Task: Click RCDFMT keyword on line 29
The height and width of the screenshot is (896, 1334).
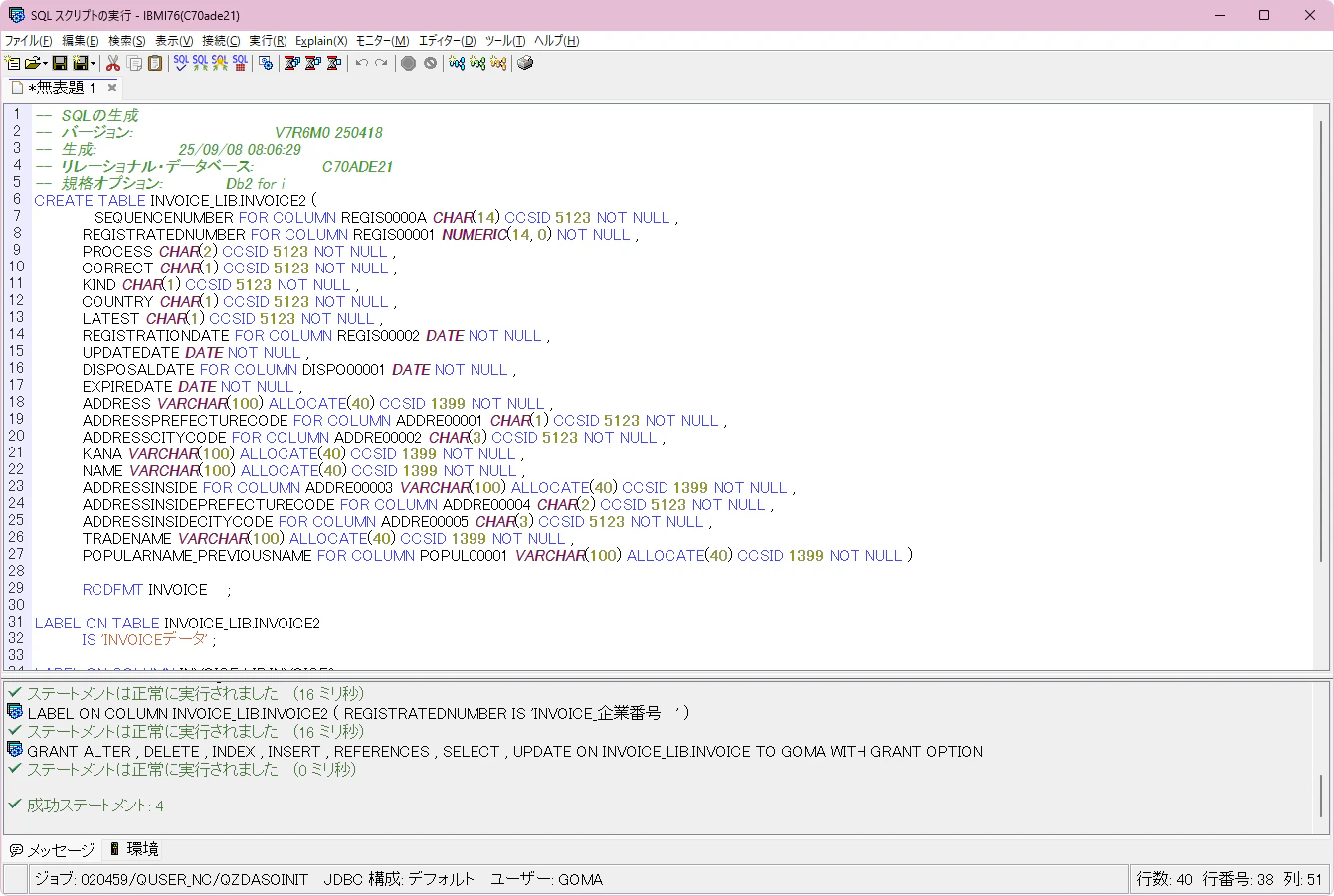Action: [x=112, y=589]
